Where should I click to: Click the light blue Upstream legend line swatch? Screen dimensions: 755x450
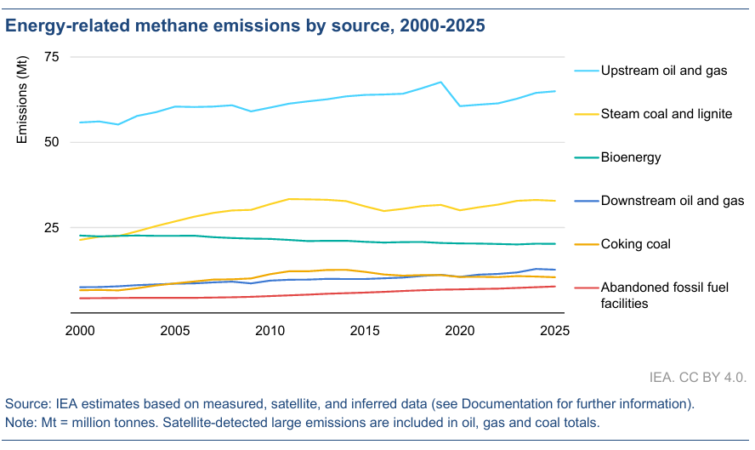(x=586, y=71)
